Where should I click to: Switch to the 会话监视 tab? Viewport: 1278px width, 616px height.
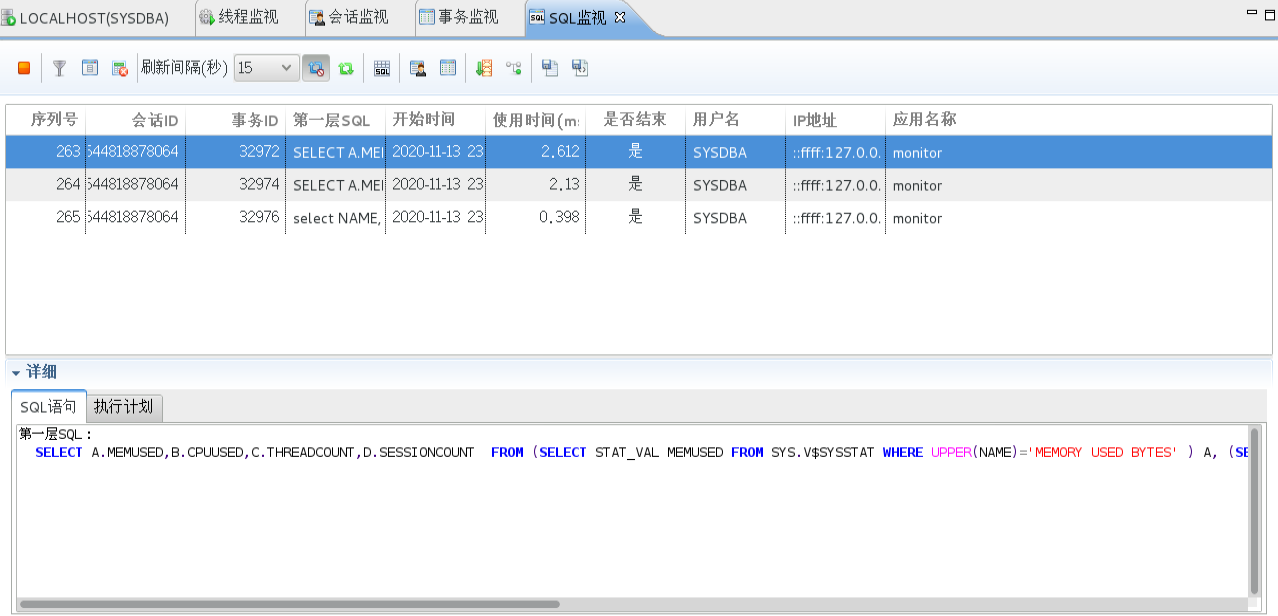tap(348, 17)
